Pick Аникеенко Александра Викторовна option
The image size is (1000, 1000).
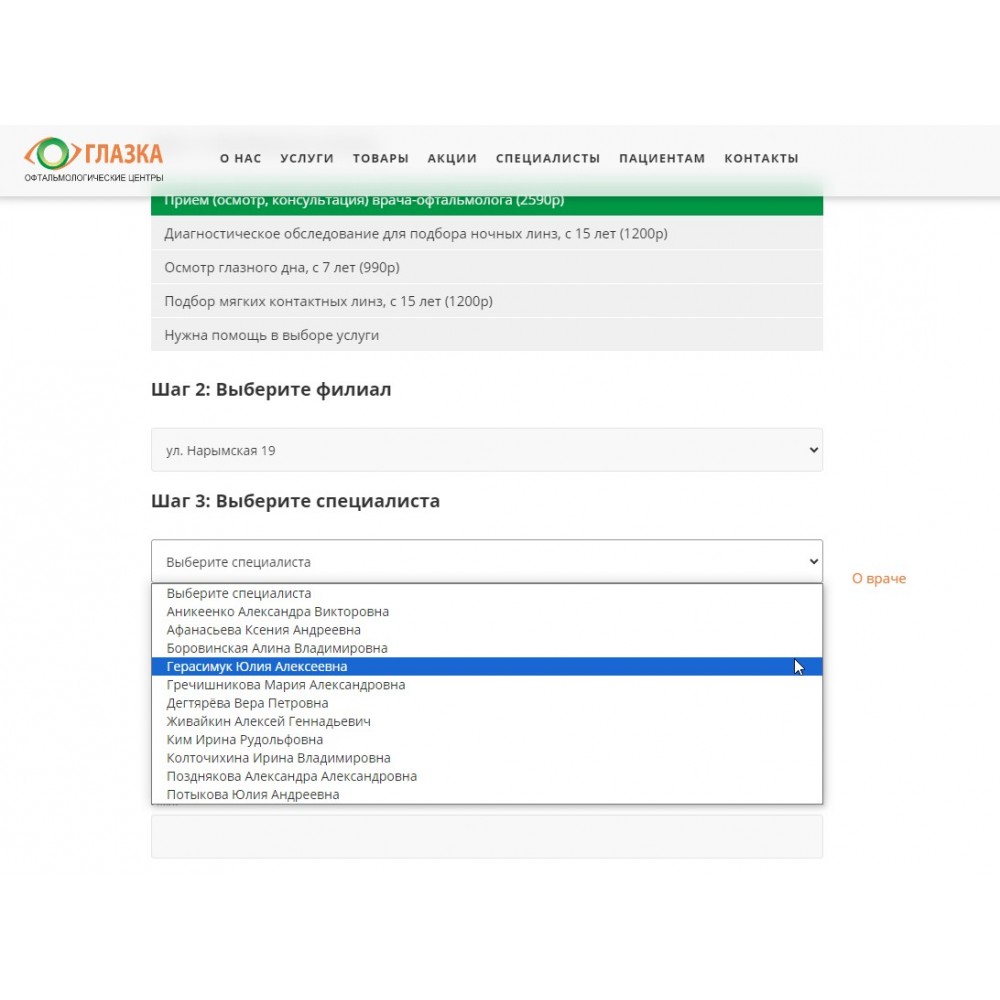click(278, 611)
